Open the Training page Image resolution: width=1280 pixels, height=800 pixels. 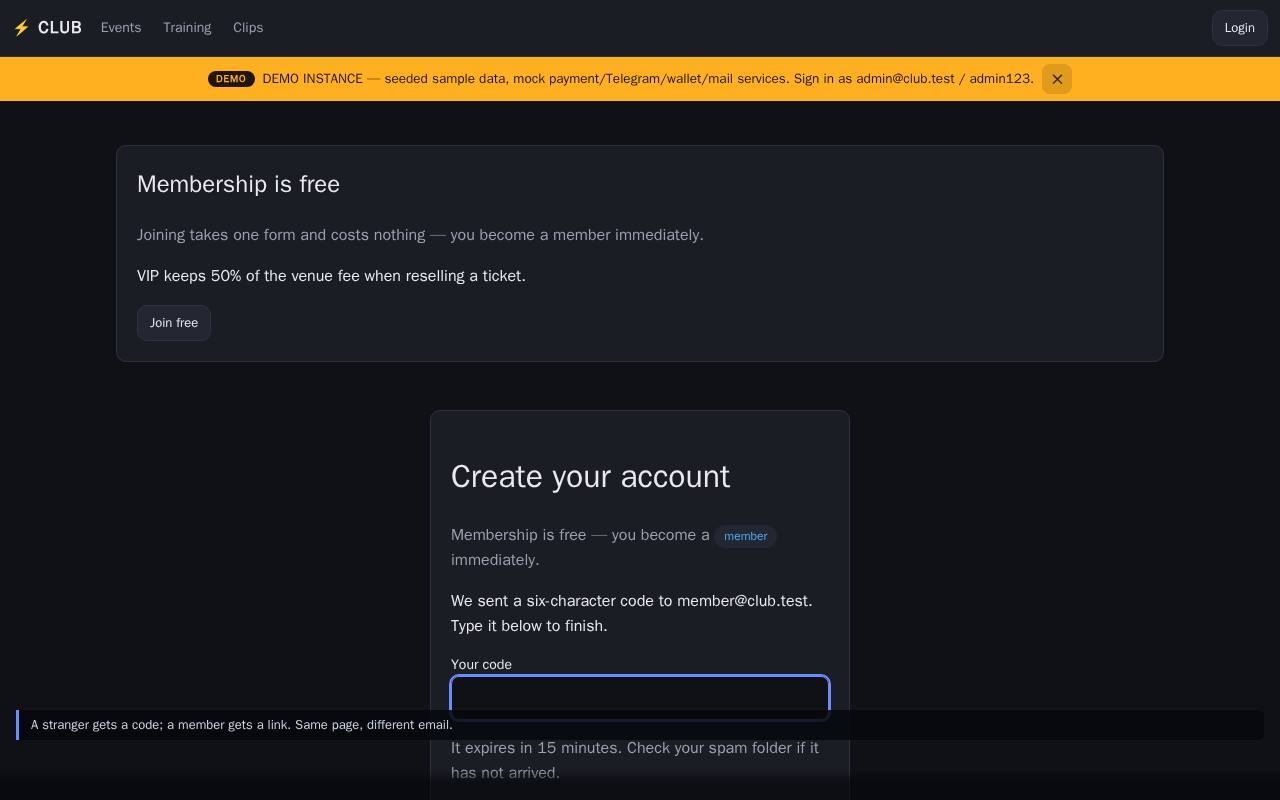pyautogui.click(x=187, y=28)
